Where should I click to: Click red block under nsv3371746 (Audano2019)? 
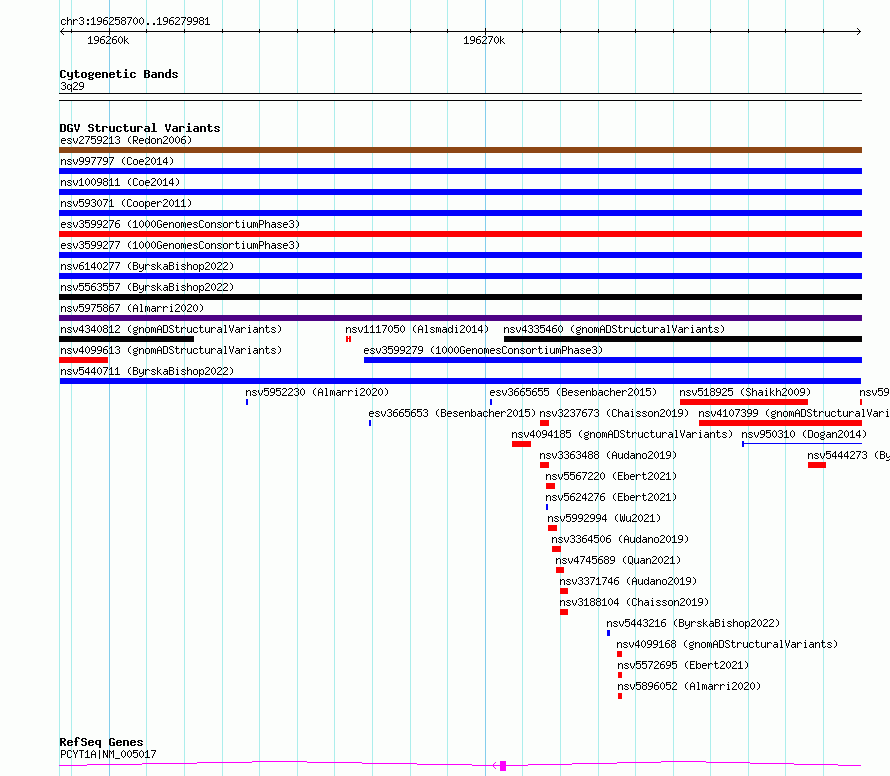[x=564, y=592]
